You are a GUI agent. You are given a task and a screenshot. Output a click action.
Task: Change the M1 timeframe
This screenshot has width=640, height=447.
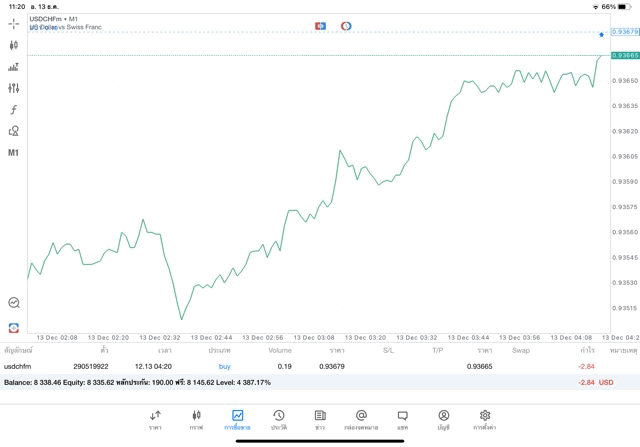point(13,153)
